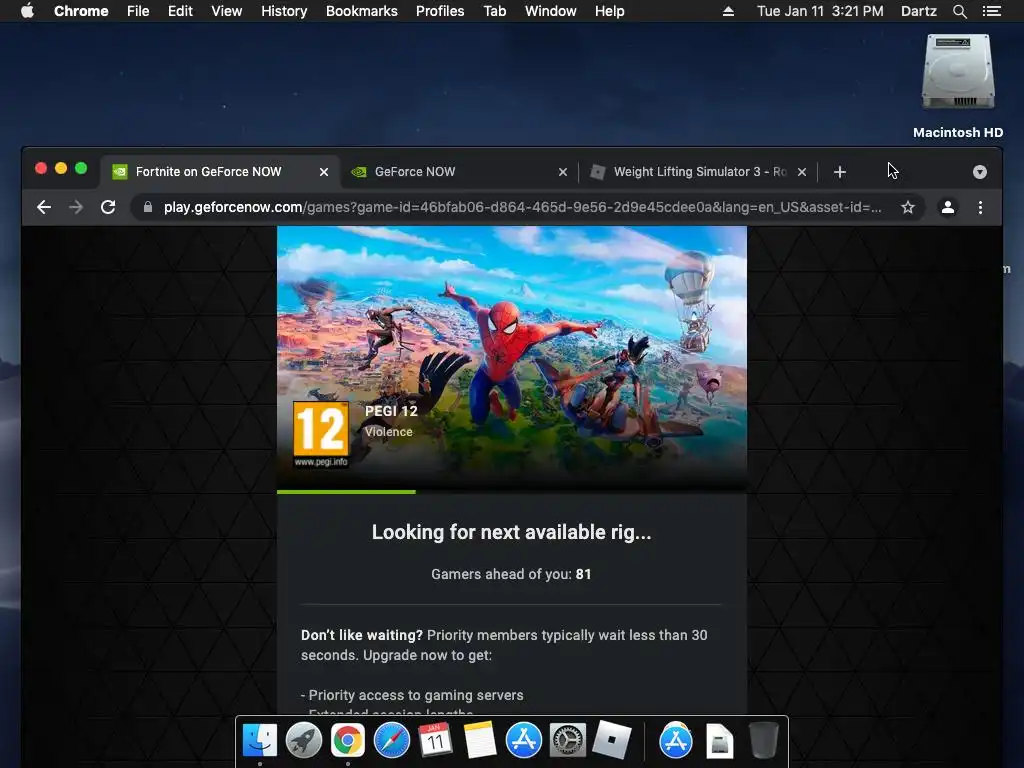Viewport: 1024px width, 768px height.
Task: Open System Preferences gear in Dock
Action: tap(568, 741)
